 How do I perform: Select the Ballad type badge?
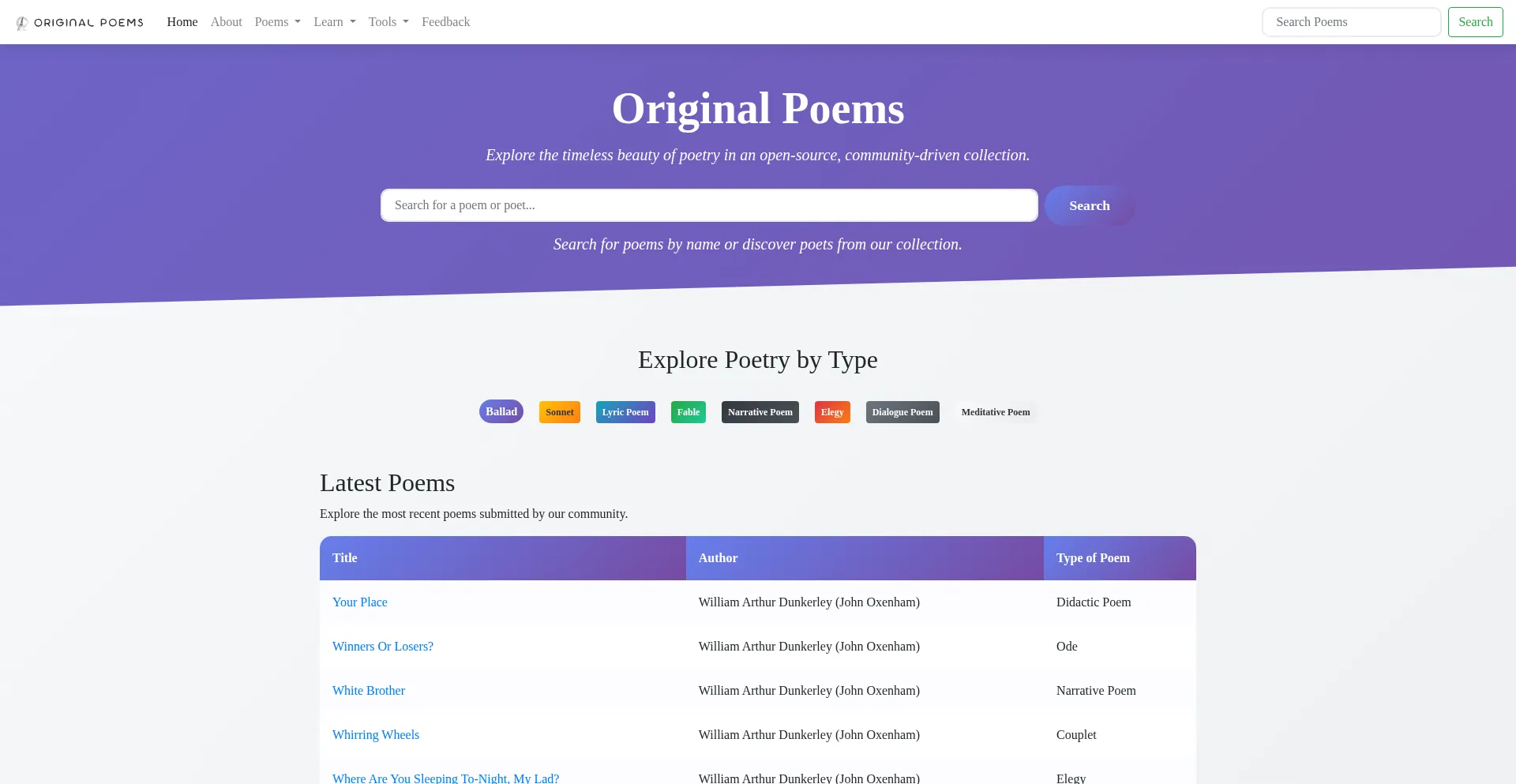(x=501, y=411)
